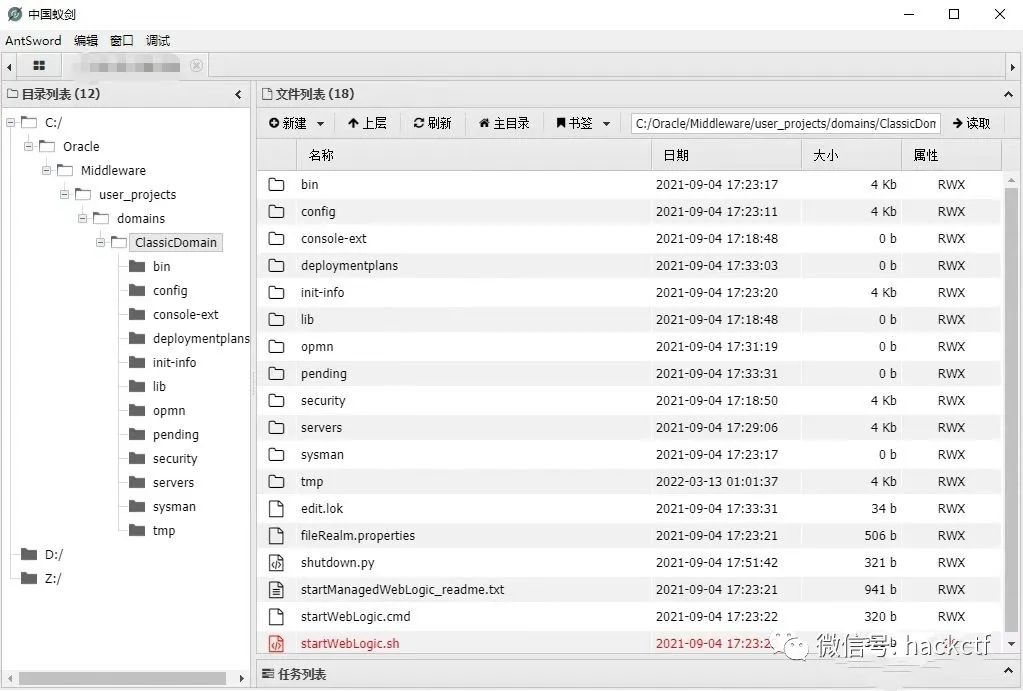Viewport: 1023px width, 691px height.
Task: Select console-ext folder icon in tree
Action: pyautogui.click(x=137, y=314)
